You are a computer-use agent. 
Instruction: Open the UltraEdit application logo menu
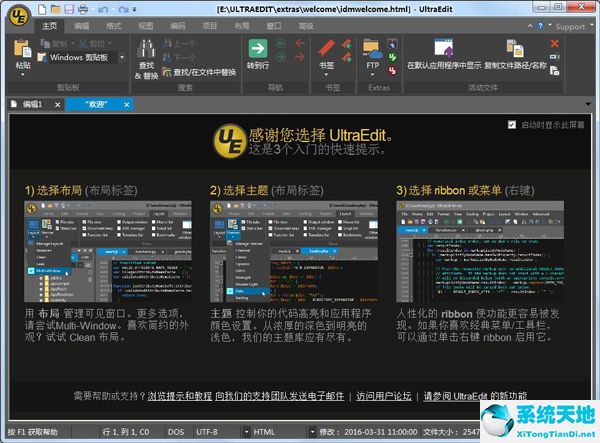[x=20, y=16]
